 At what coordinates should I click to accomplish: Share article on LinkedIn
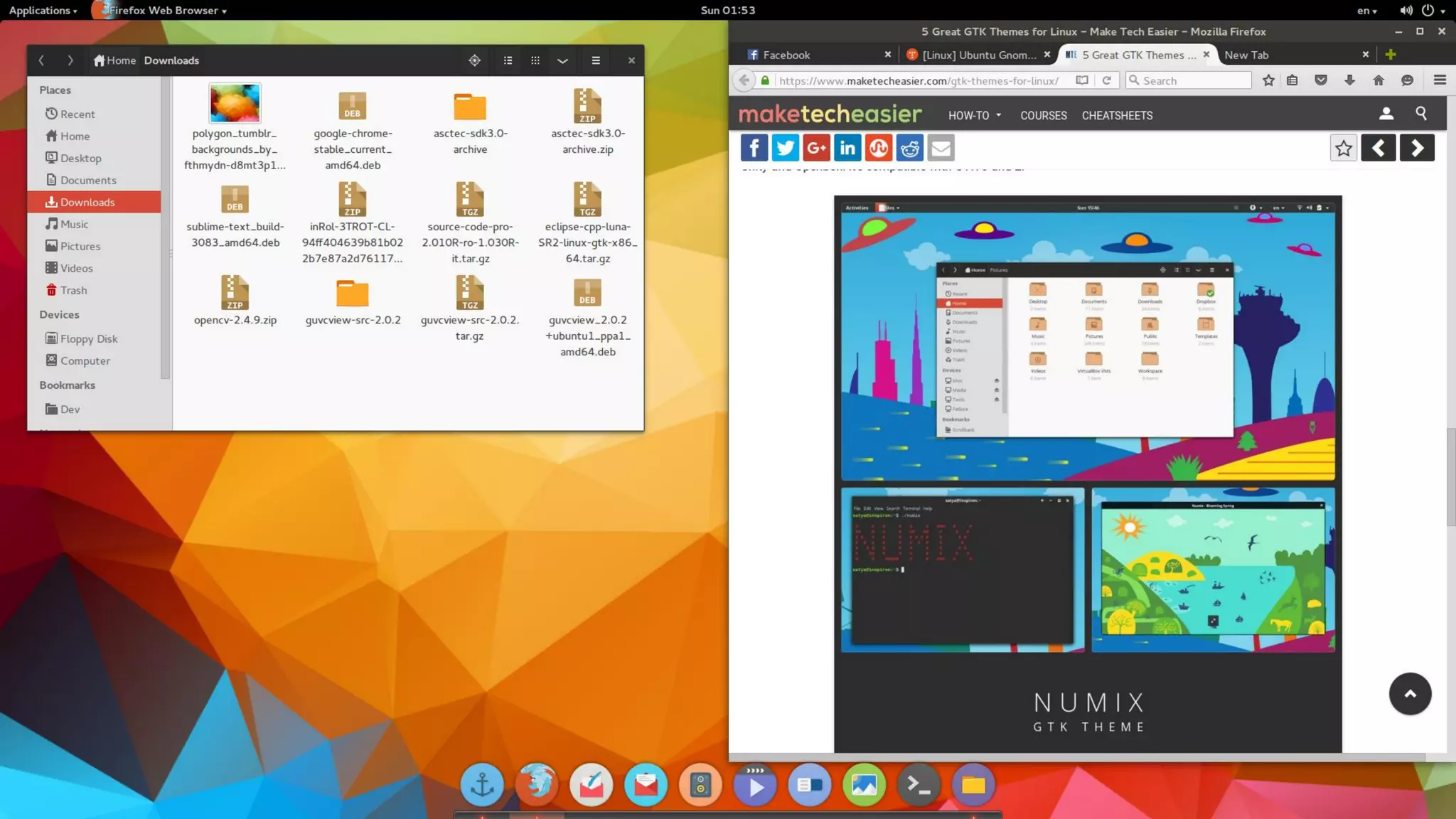click(847, 148)
